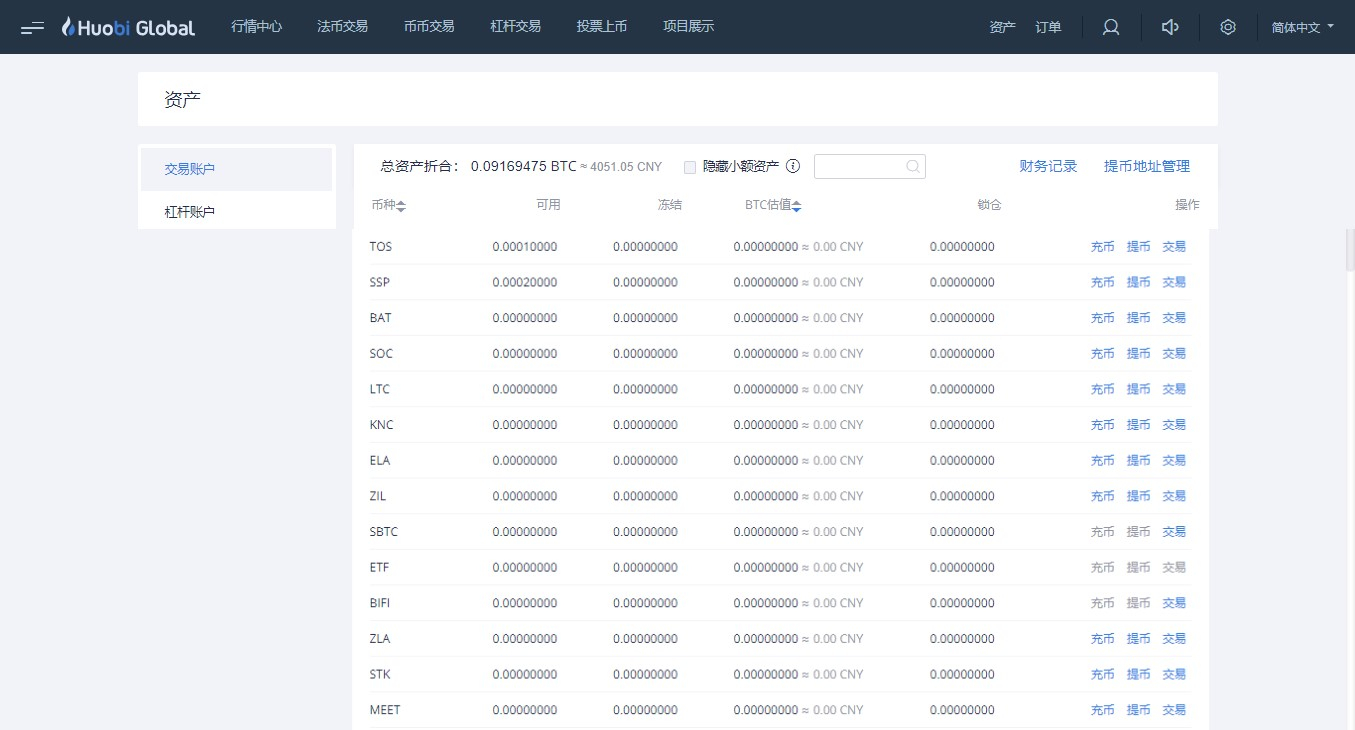Click 充币 for the LTC row
This screenshot has height=730, width=1355.
[1102, 389]
